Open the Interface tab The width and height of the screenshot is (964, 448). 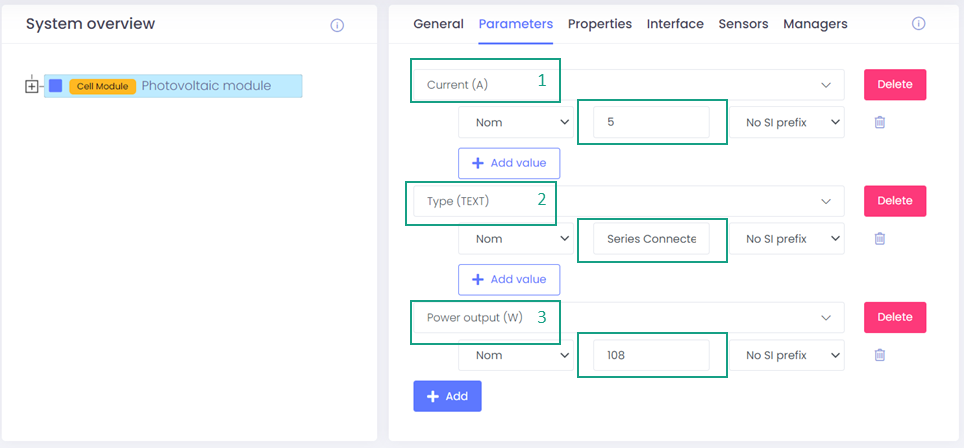point(675,24)
